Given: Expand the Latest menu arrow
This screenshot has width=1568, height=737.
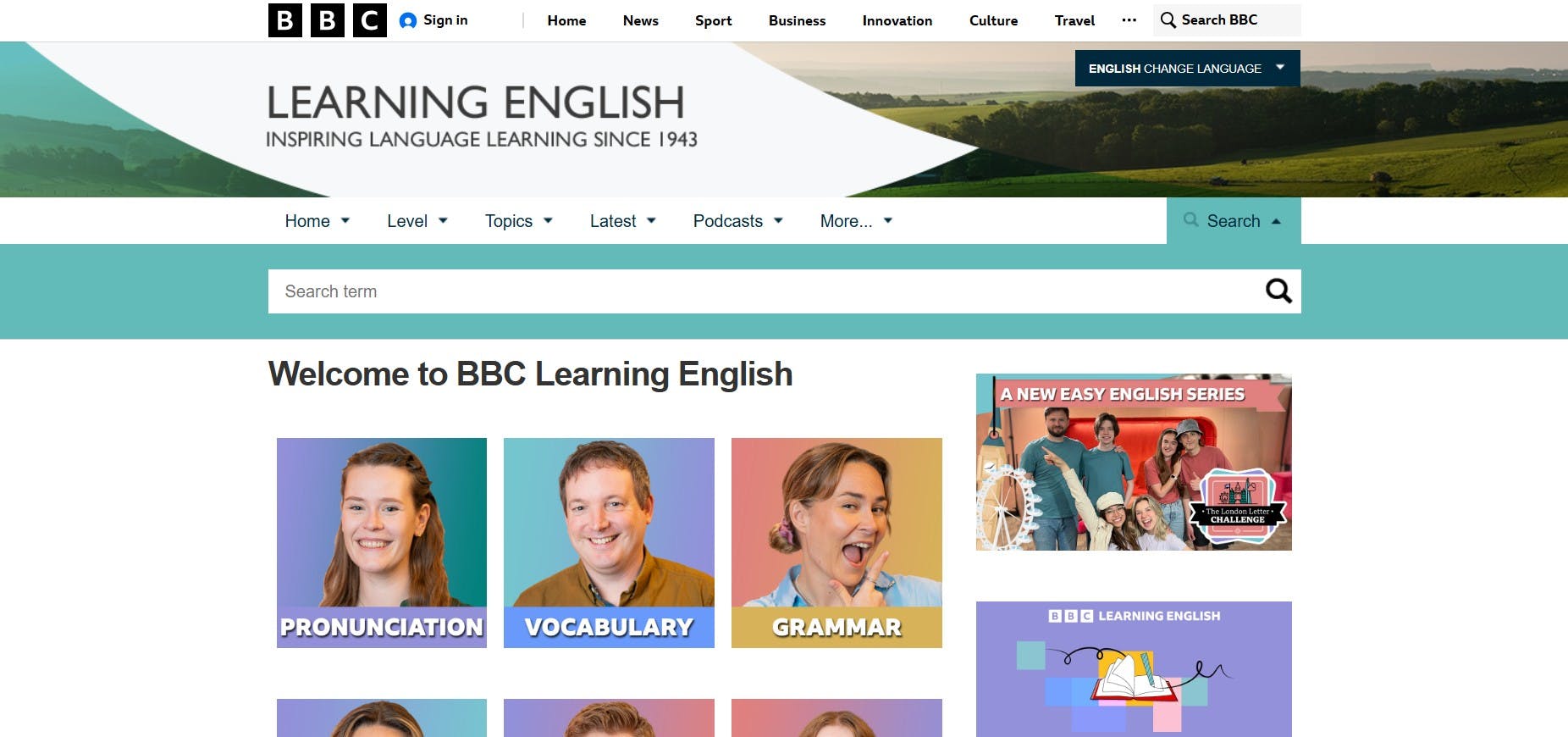Looking at the screenshot, I should (651, 221).
